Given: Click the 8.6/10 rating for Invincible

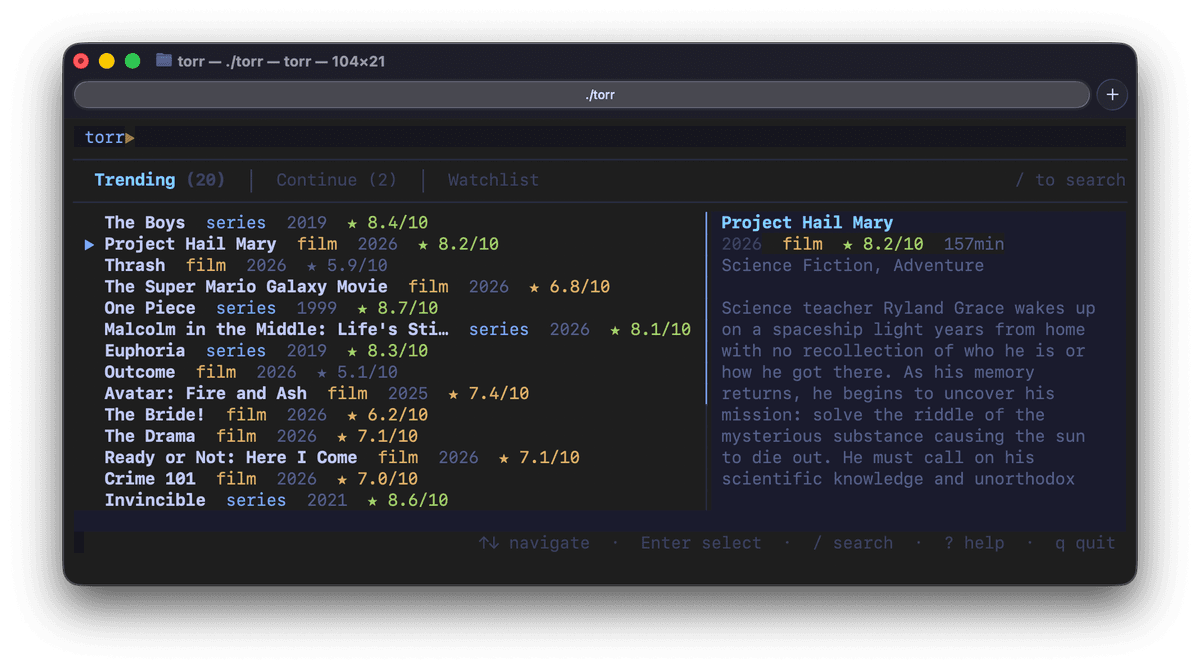Looking at the screenshot, I should pyautogui.click(x=407, y=500).
